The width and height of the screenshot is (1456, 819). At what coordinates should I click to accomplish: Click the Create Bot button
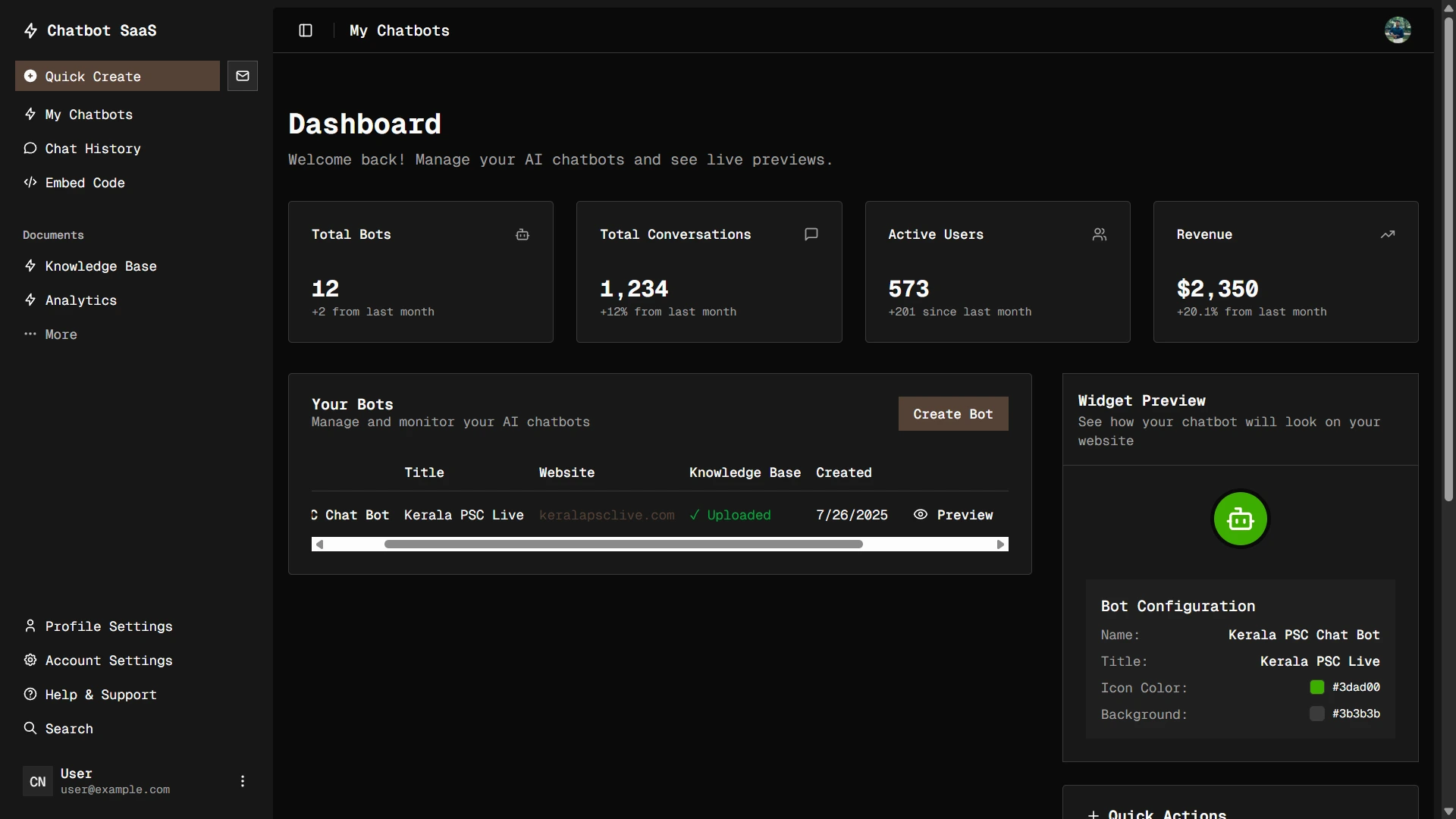pyautogui.click(x=952, y=414)
